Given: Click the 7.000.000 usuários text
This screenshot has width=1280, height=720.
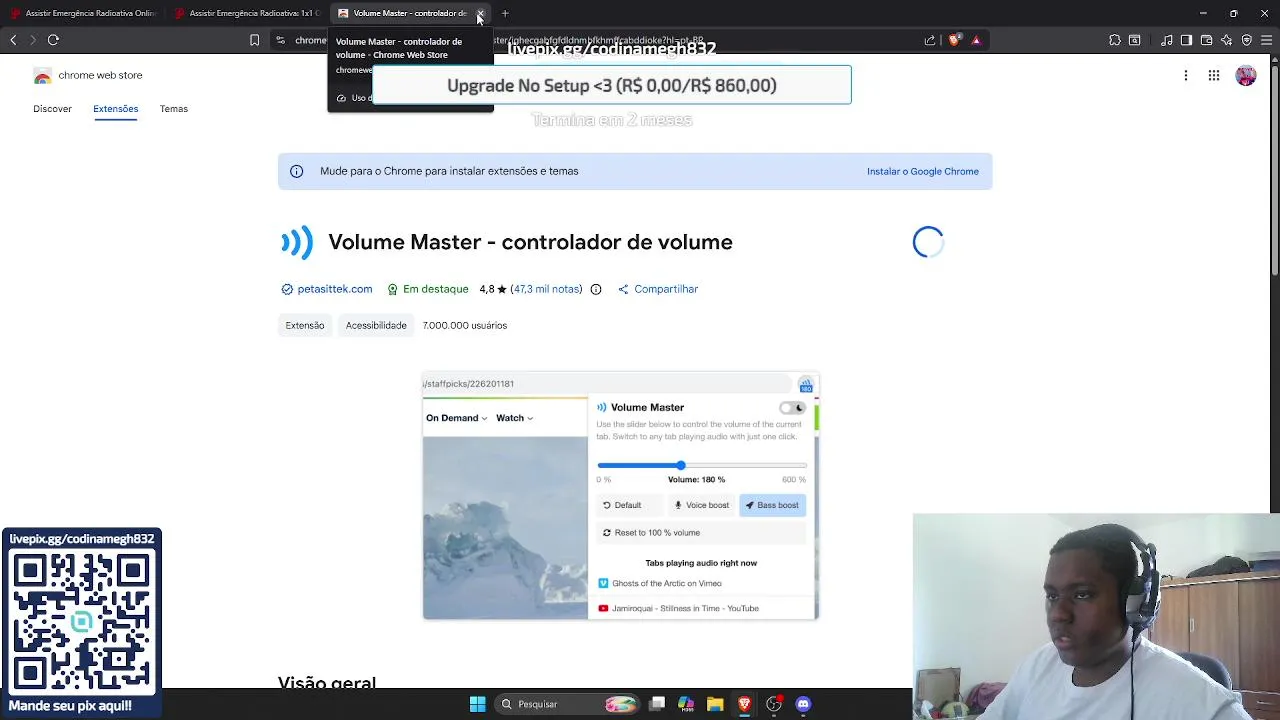Looking at the screenshot, I should pos(465,325).
